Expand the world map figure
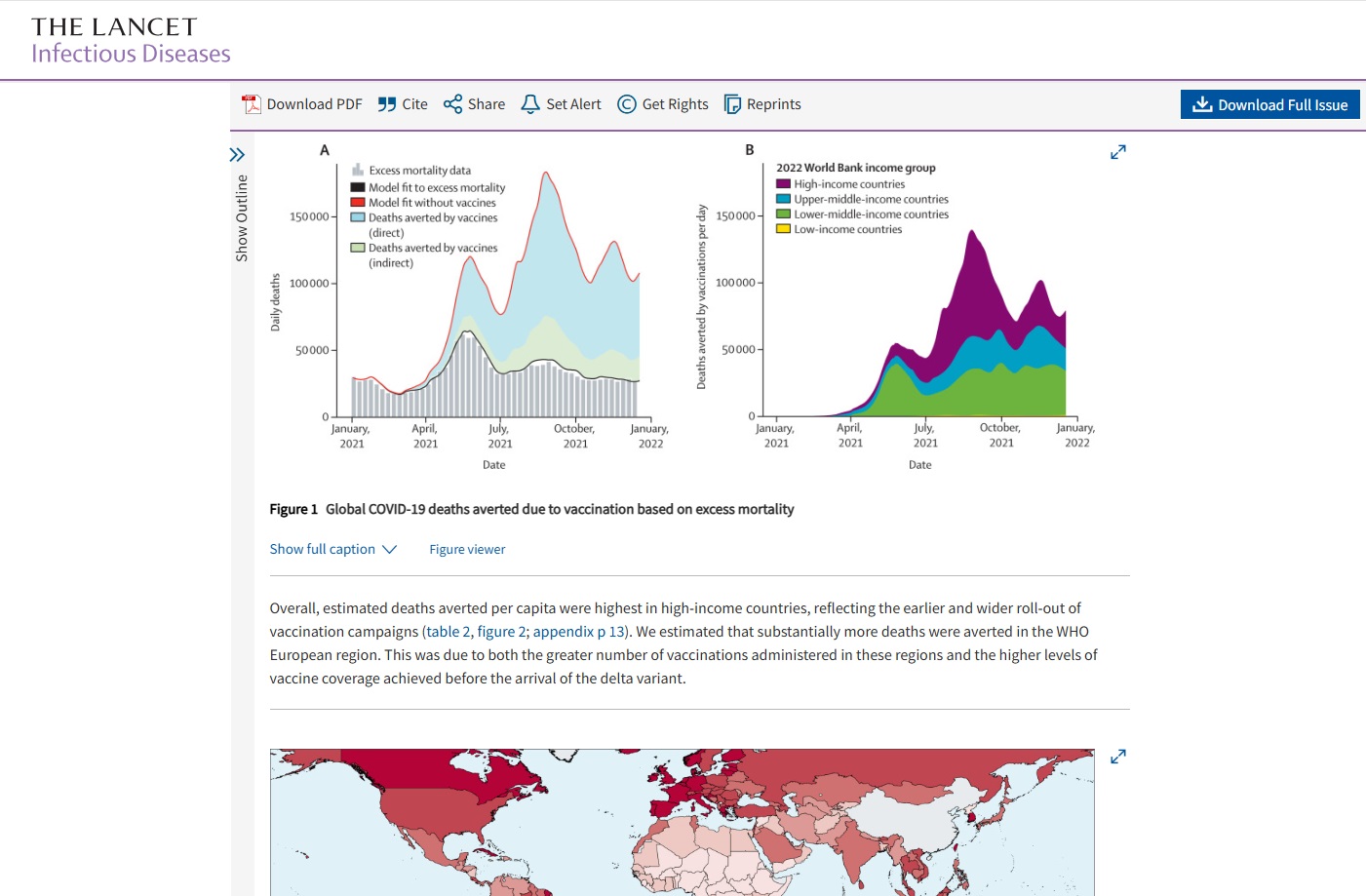Image resolution: width=1366 pixels, height=896 pixels. point(1118,757)
